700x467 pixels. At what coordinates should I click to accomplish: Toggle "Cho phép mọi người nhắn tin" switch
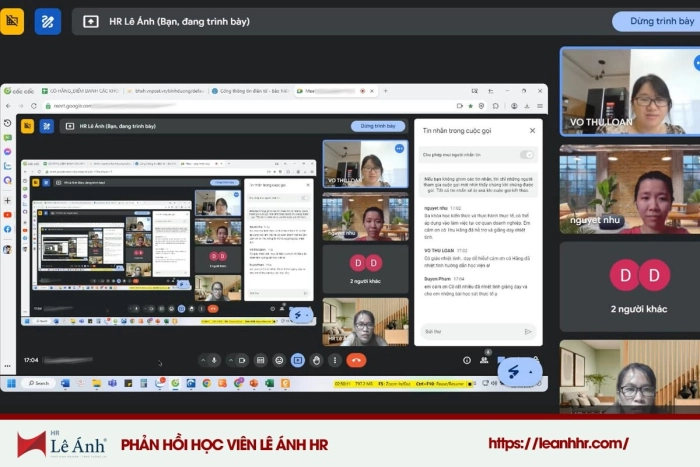coord(527,155)
